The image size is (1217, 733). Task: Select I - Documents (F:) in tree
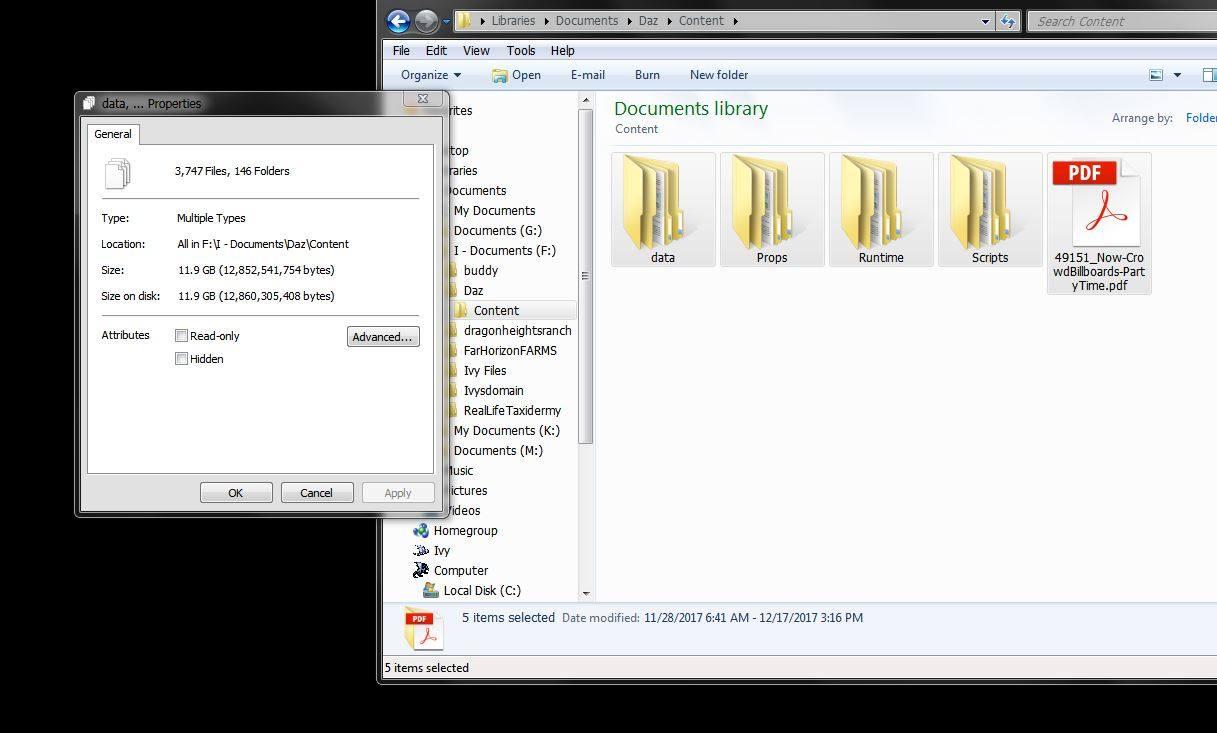(x=504, y=250)
